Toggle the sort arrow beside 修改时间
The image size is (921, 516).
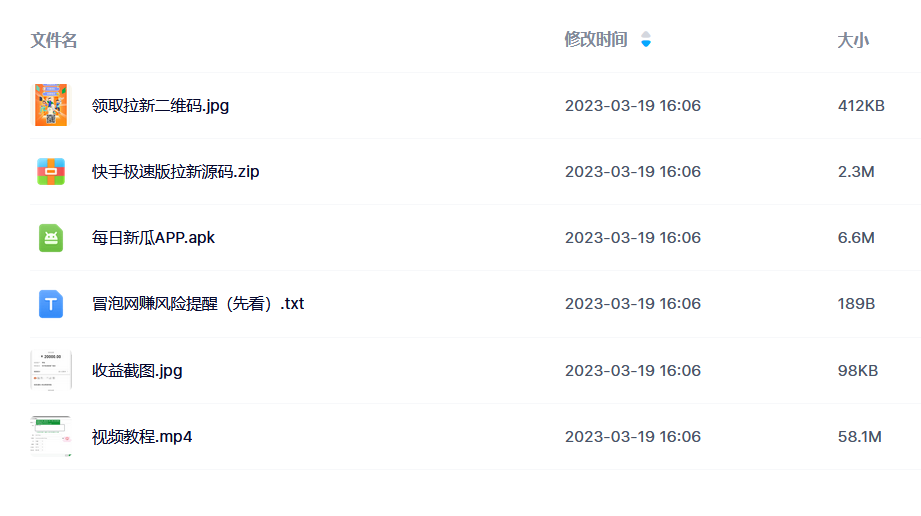point(646,39)
